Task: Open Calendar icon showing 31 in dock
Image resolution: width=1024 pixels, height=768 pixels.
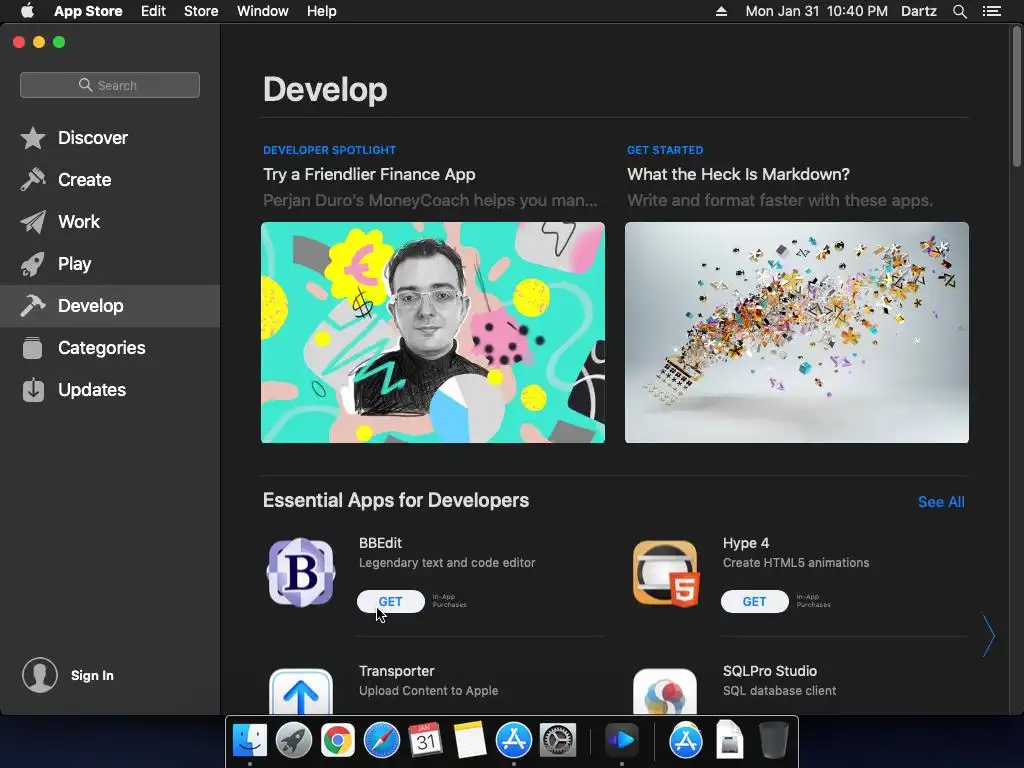Action: (425, 740)
